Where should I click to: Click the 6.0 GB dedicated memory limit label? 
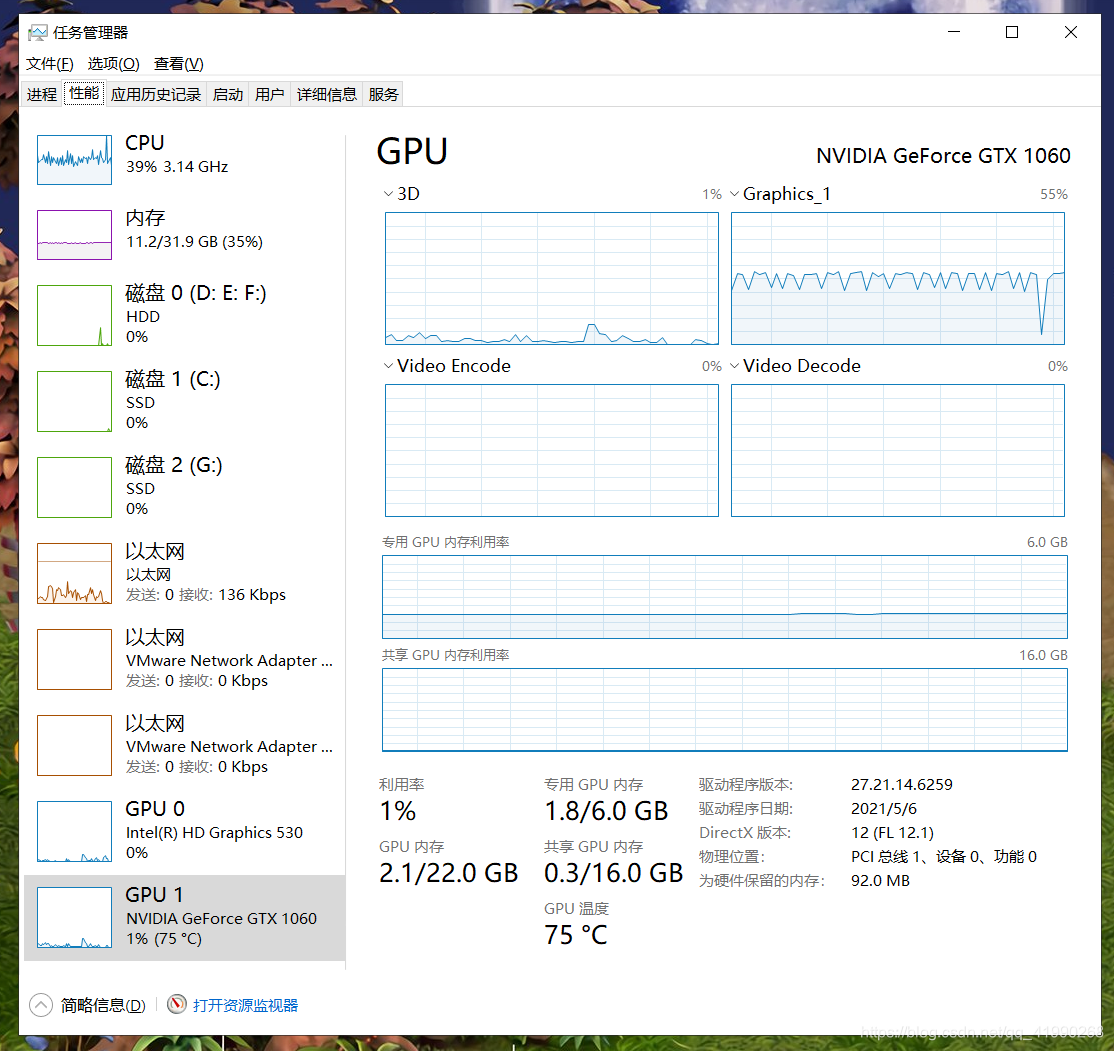(x=1047, y=542)
